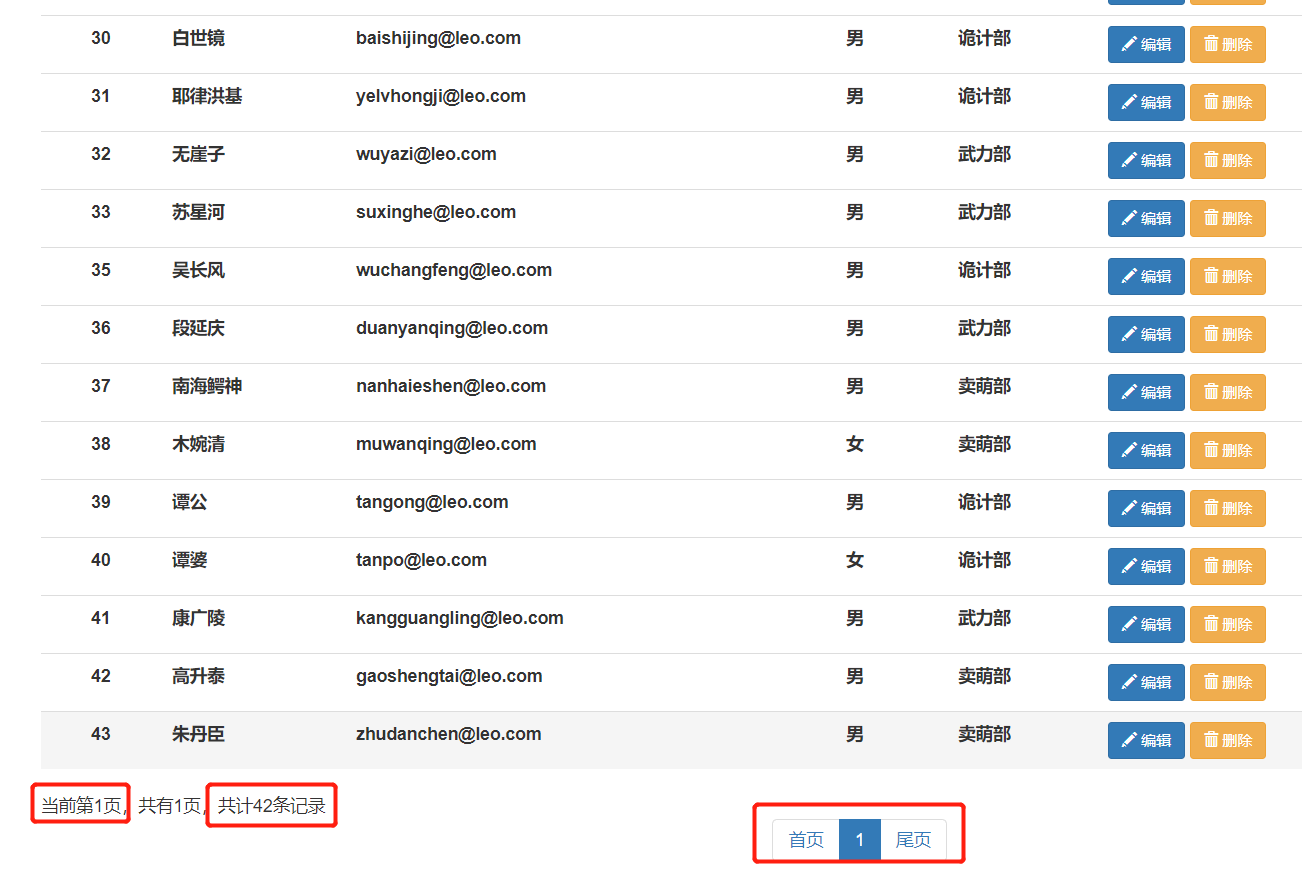Delete the record for 吴长风

click(1228, 276)
